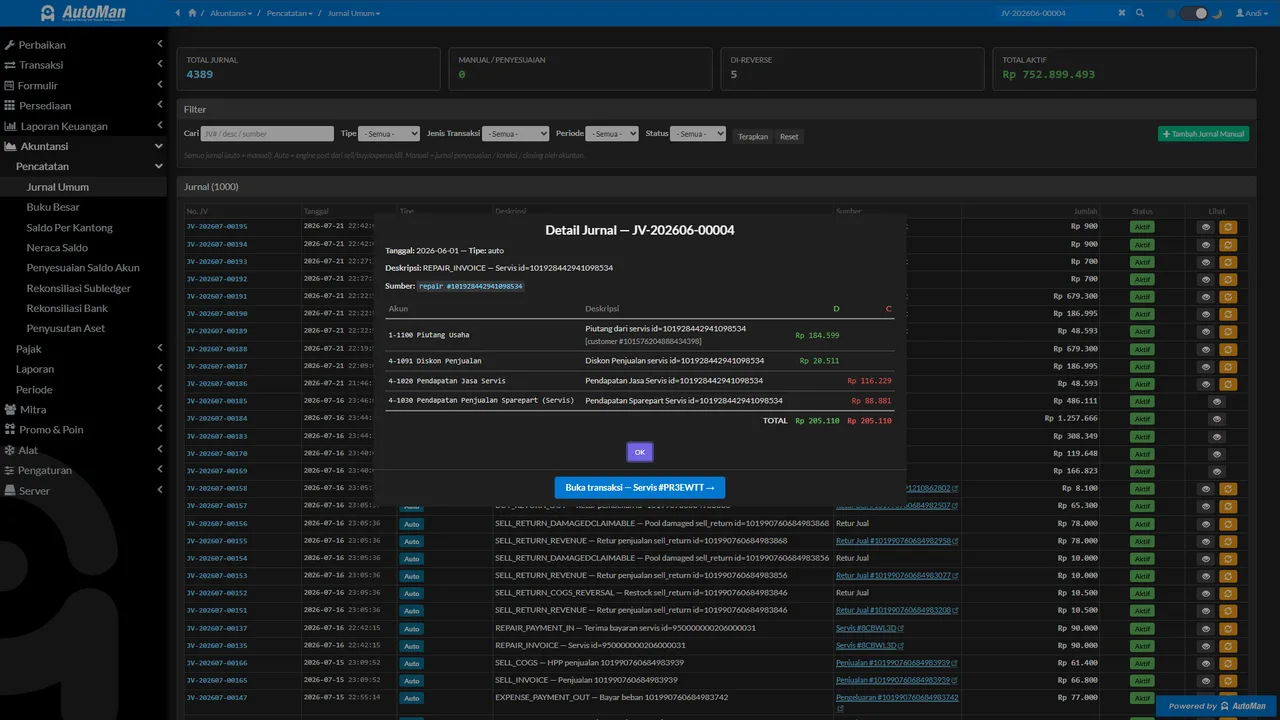
Task: View journal JV-202607-00195 via eye icon
Action: click(1206, 227)
